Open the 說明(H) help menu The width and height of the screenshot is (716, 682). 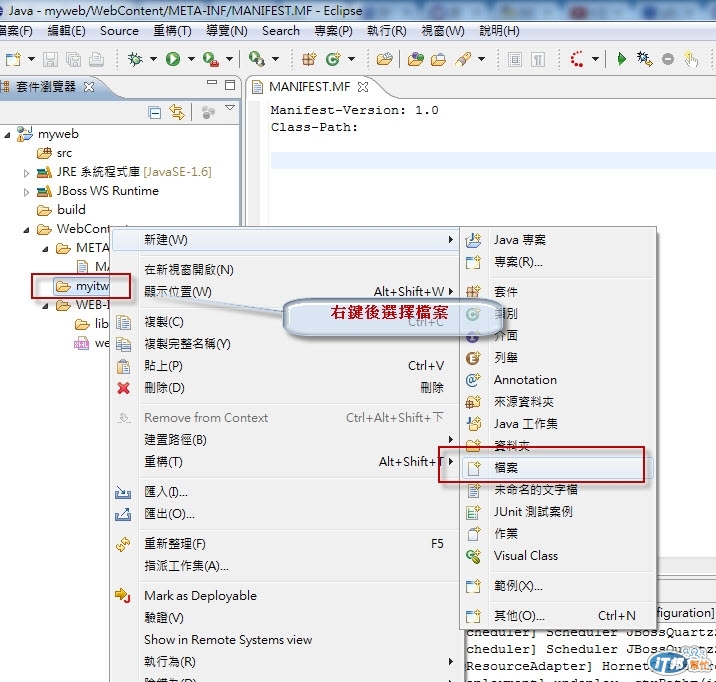[499, 31]
